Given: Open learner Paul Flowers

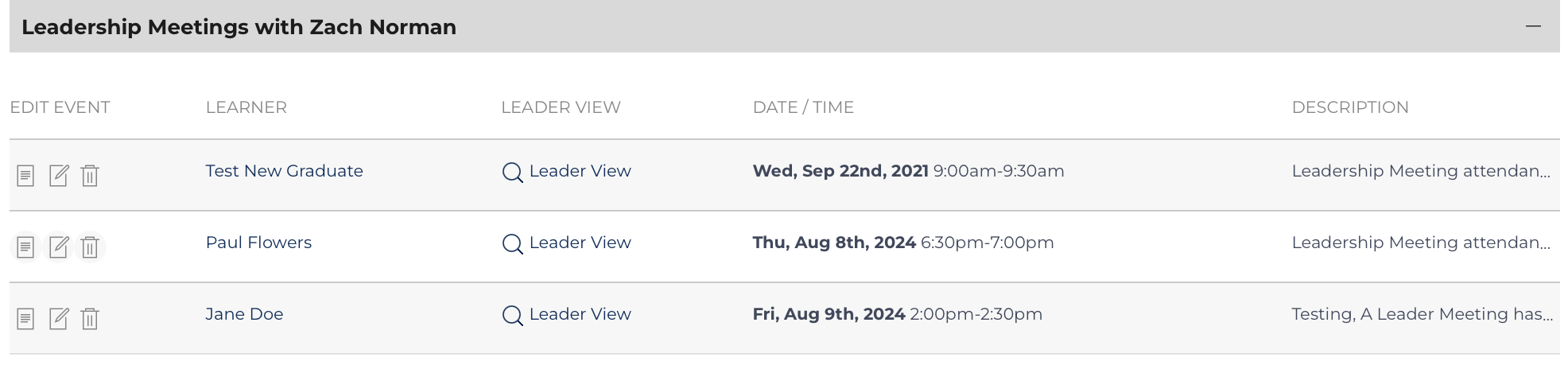Looking at the screenshot, I should click(x=258, y=243).
